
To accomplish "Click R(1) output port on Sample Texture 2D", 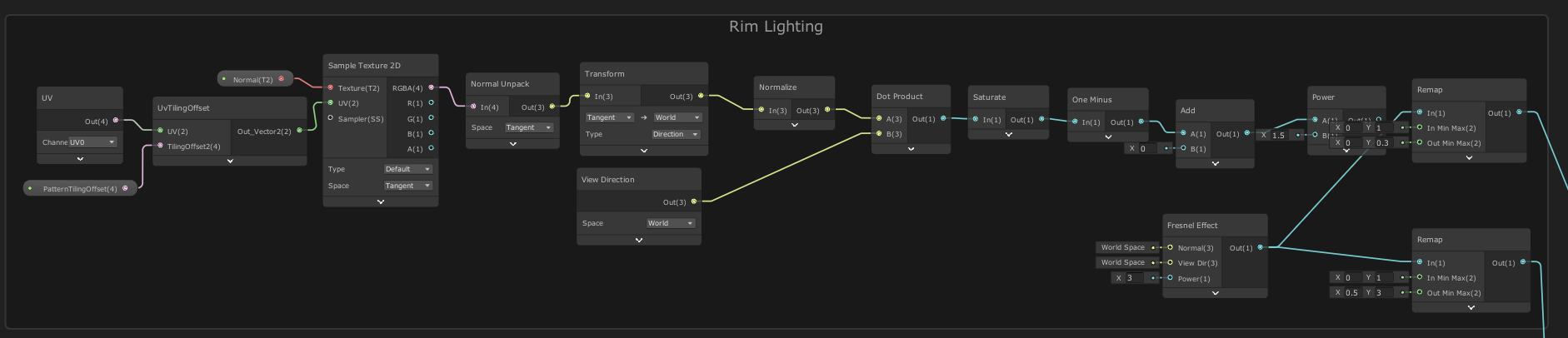I will 431,102.
